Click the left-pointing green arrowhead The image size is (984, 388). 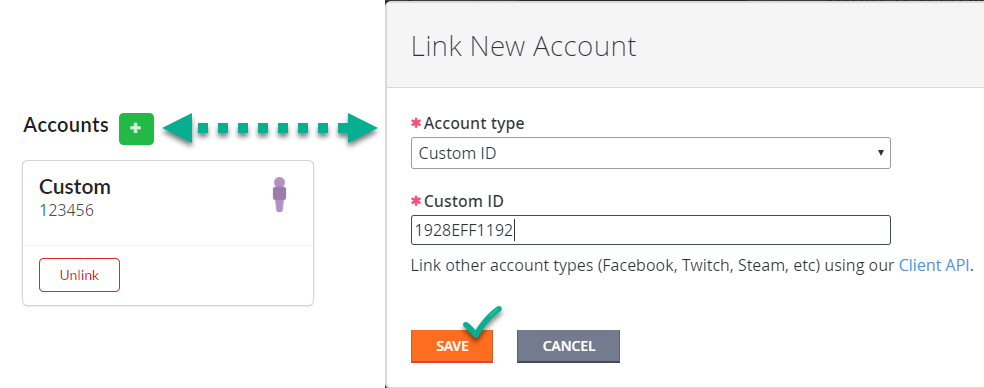tap(178, 128)
